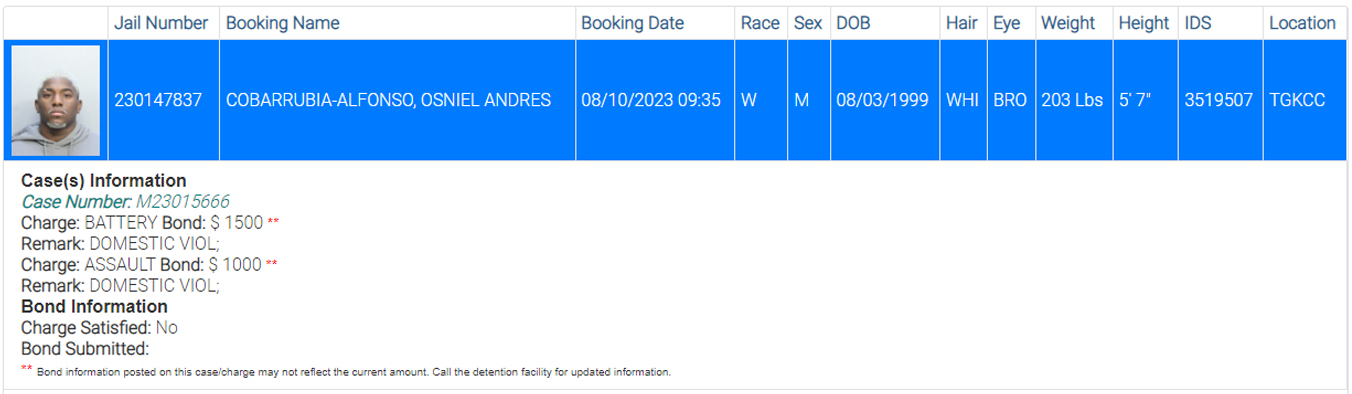
Task: Sort by Jail Number column header
Action: tap(162, 23)
